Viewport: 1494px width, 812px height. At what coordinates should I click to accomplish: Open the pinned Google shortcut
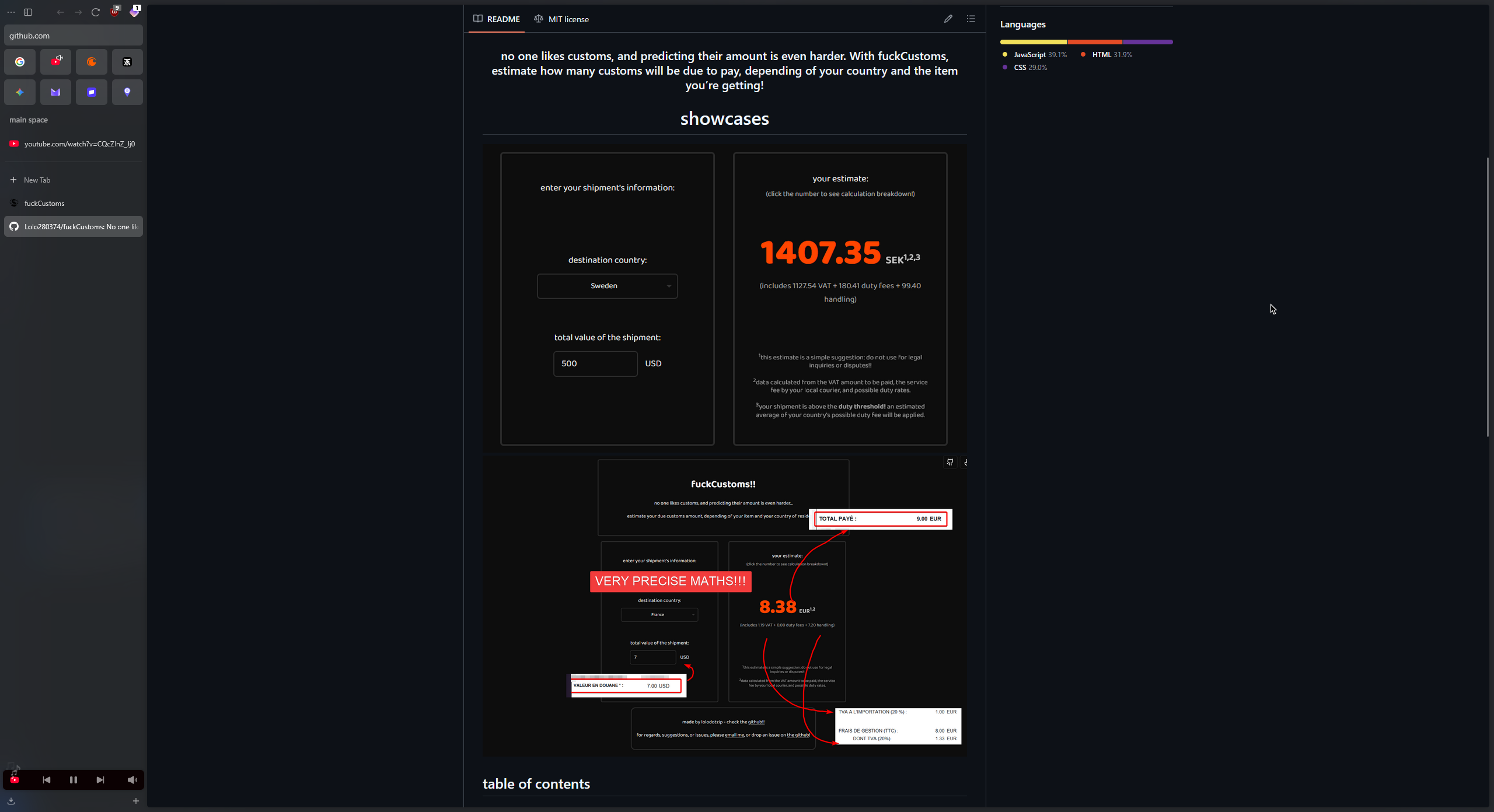pyautogui.click(x=20, y=62)
